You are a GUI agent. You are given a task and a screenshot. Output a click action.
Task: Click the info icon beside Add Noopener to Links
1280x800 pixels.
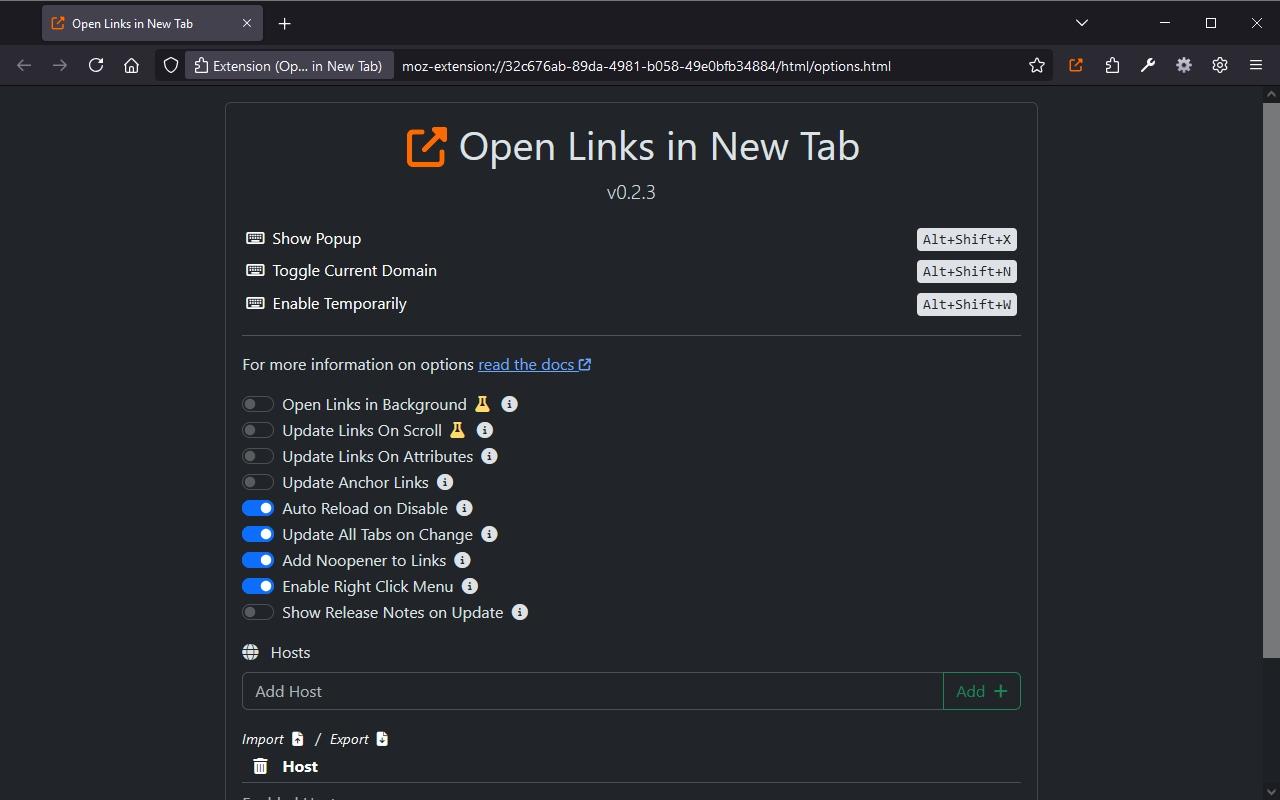point(462,560)
